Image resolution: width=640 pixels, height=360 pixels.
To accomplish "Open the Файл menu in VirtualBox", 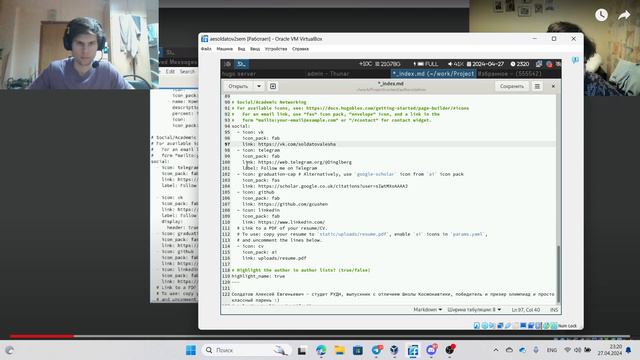I will coord(206,49).
